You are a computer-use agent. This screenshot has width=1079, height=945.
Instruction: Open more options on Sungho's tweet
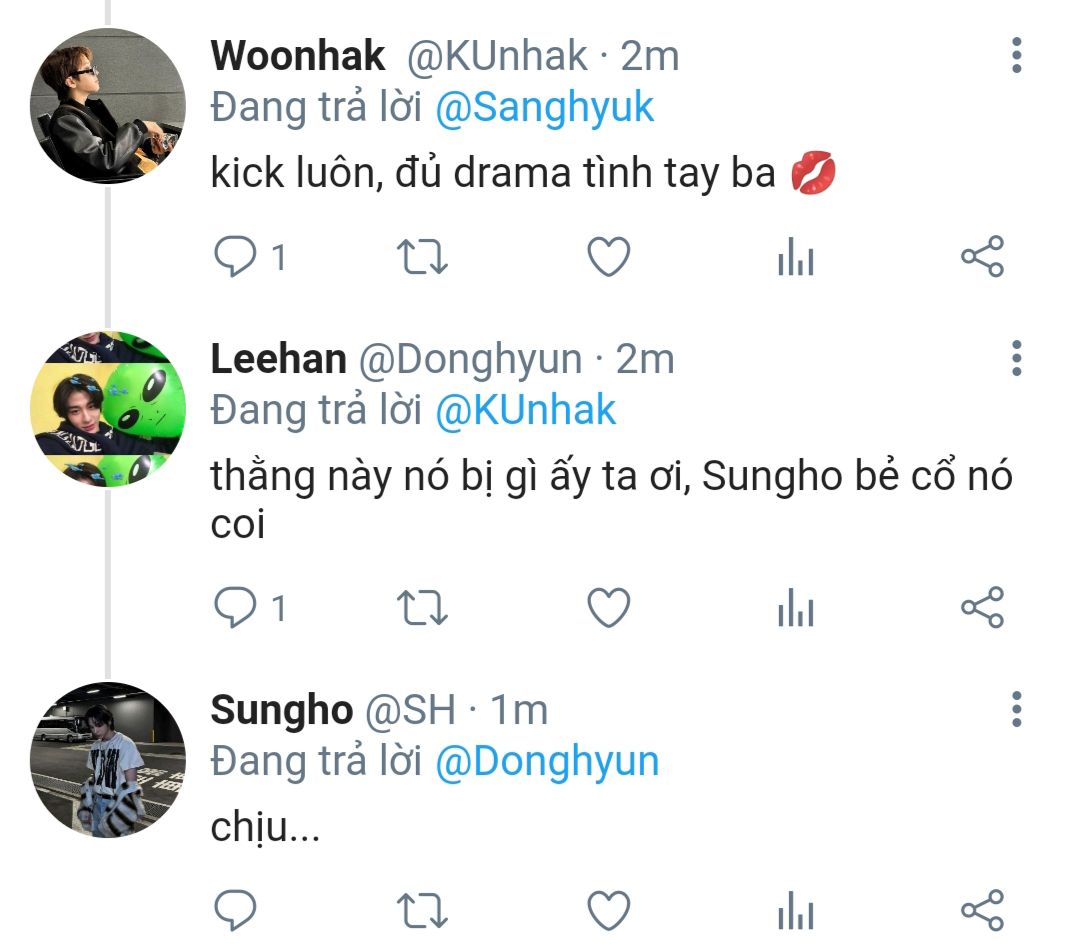(1016, 709)
